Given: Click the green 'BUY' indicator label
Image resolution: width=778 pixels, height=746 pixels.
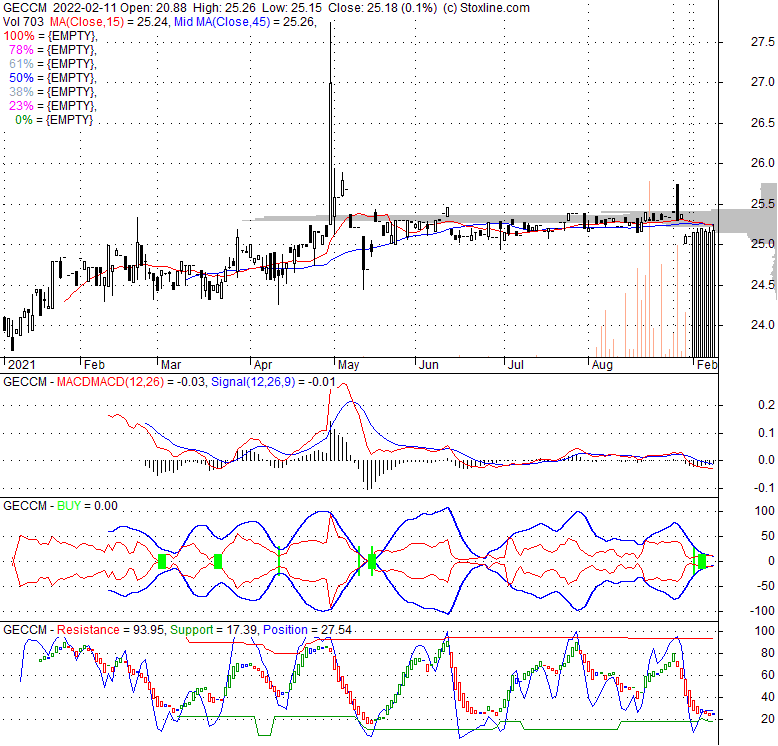Looking at the screenshot, I should [69, 506].
